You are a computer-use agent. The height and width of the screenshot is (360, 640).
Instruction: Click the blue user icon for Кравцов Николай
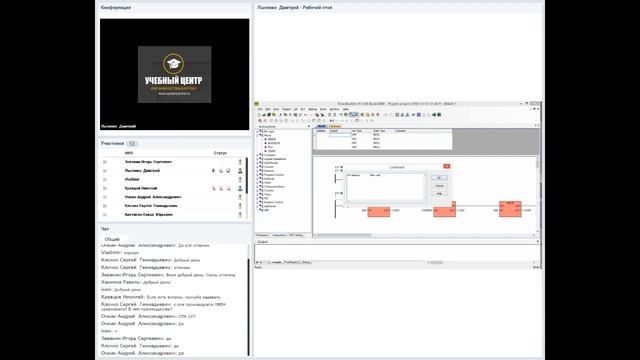click(x=240, y=188)
